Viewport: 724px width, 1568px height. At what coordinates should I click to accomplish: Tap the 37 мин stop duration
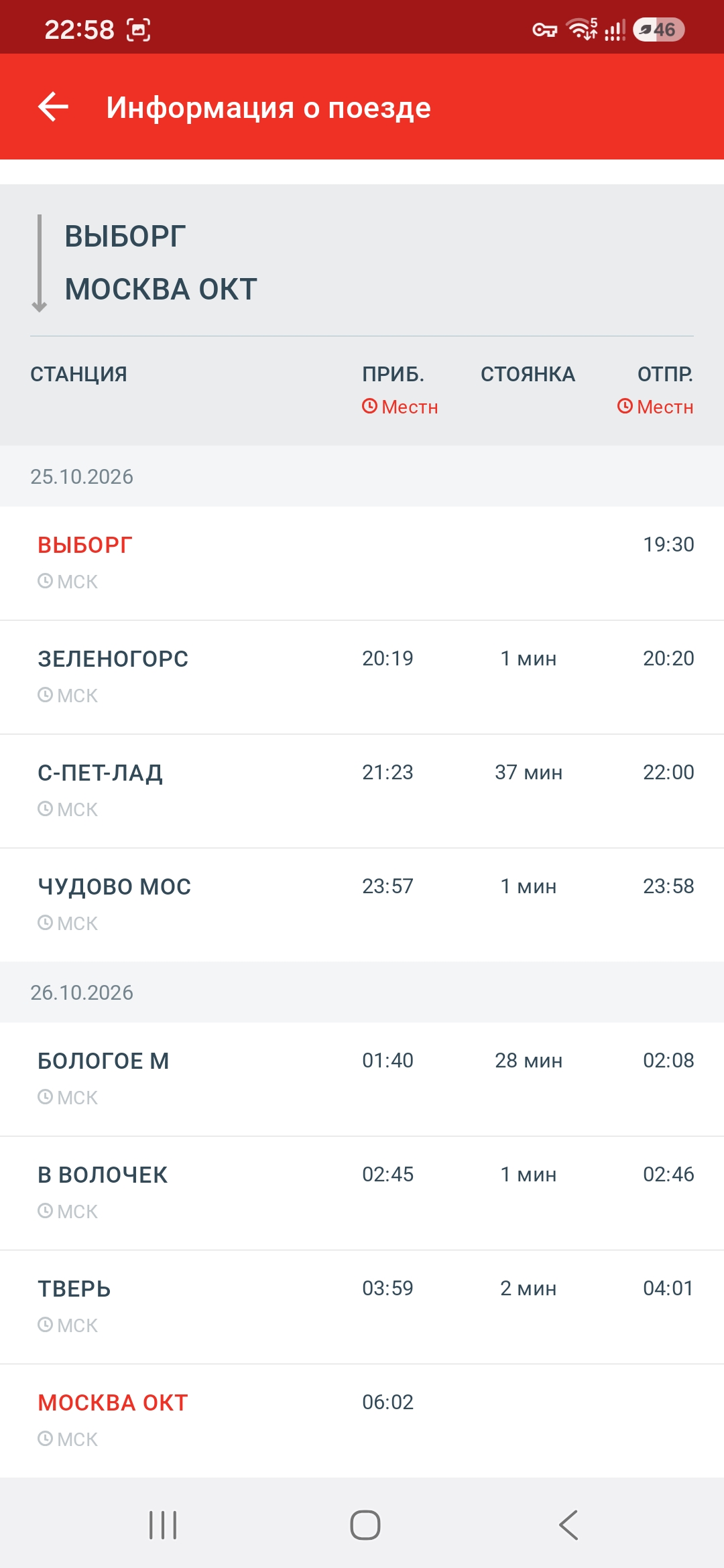tap(528, 772)
